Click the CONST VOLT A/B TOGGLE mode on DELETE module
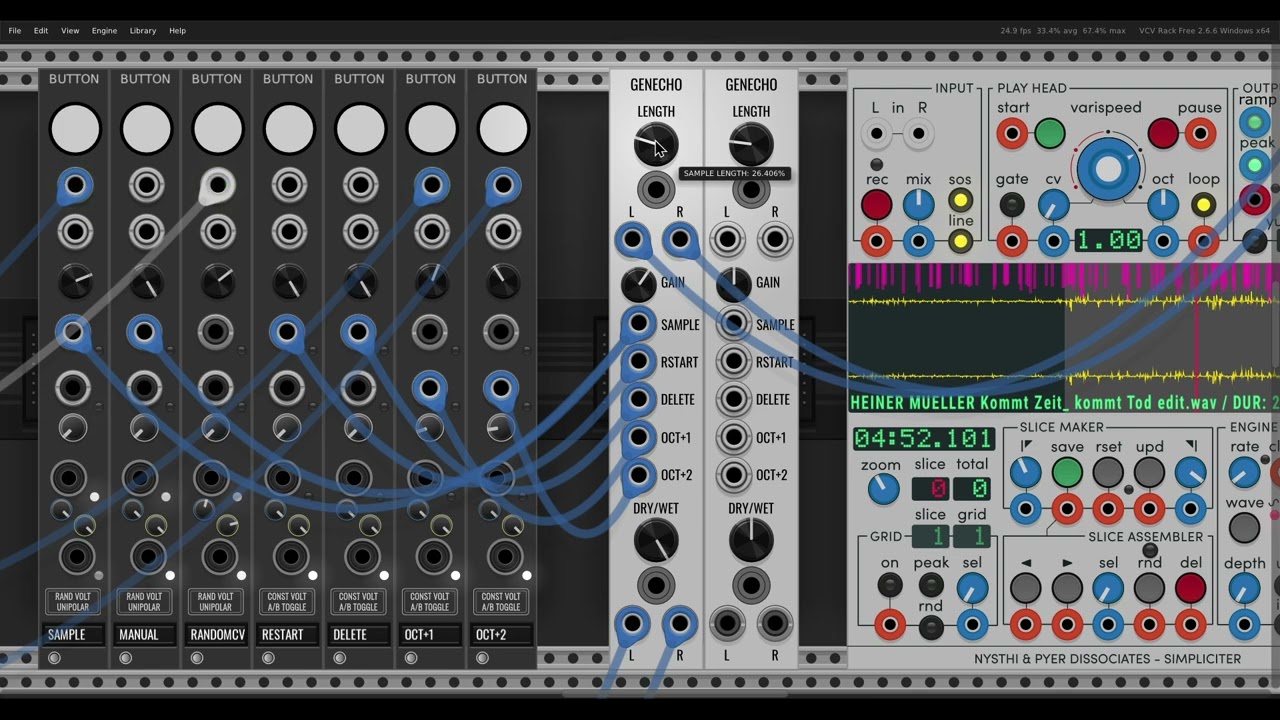The width and height of the screenshot is (1280, 720). 358,602
